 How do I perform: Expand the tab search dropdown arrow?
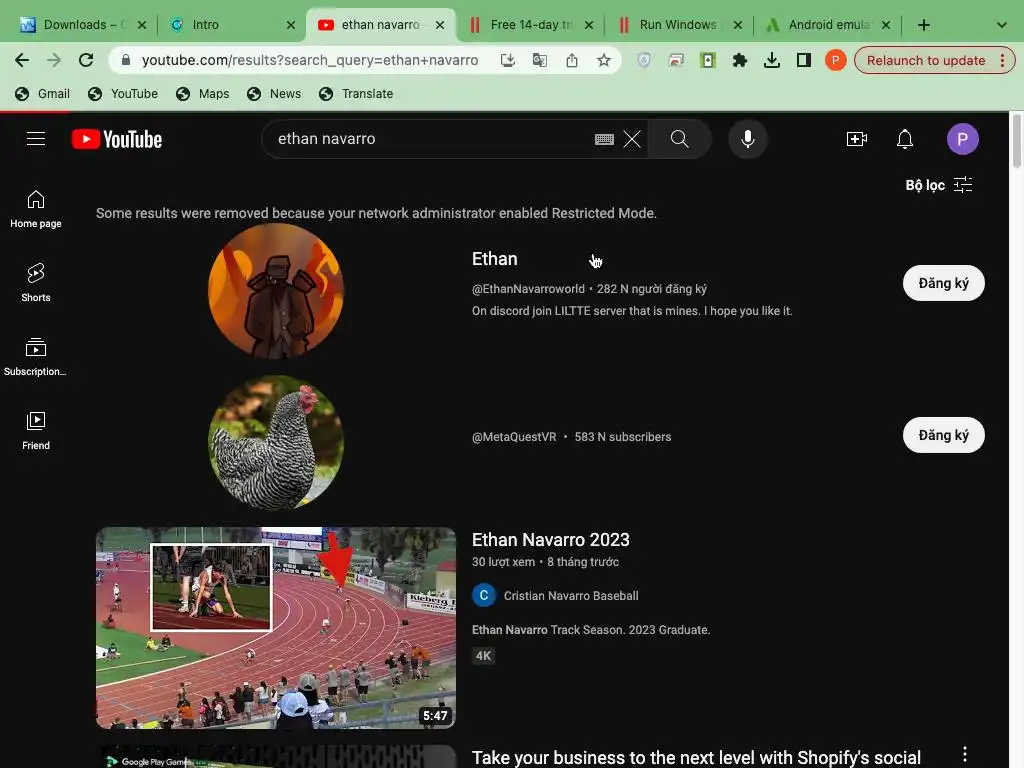[1001, 25]
